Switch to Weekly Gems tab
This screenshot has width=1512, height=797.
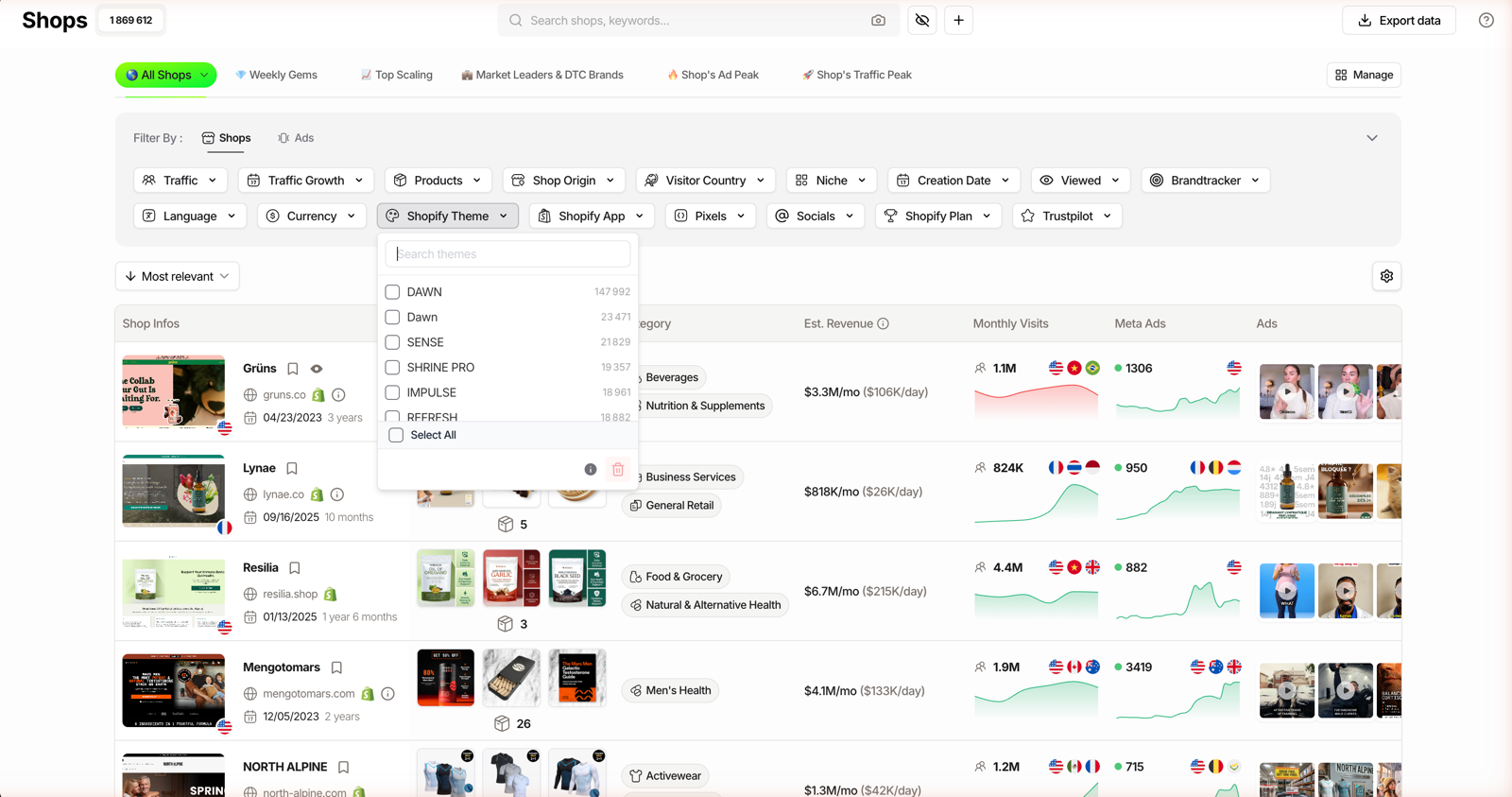pos(276,75)
